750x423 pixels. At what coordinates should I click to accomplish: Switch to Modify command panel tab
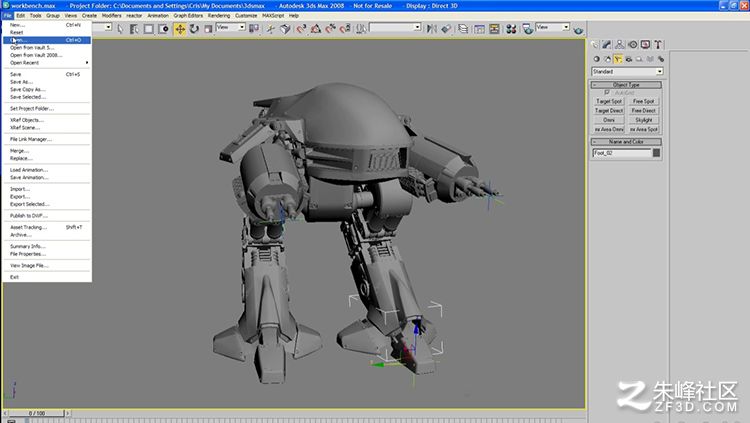607,45
